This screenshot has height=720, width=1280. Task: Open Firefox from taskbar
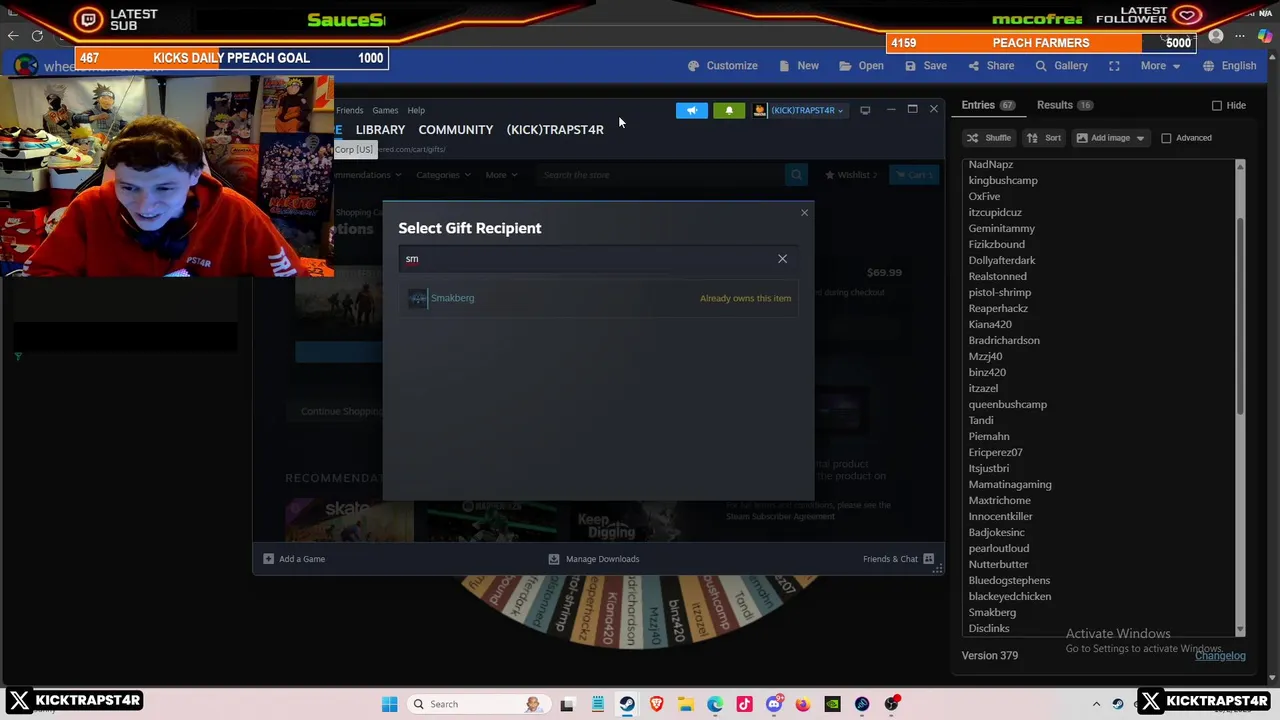[803, 704]
